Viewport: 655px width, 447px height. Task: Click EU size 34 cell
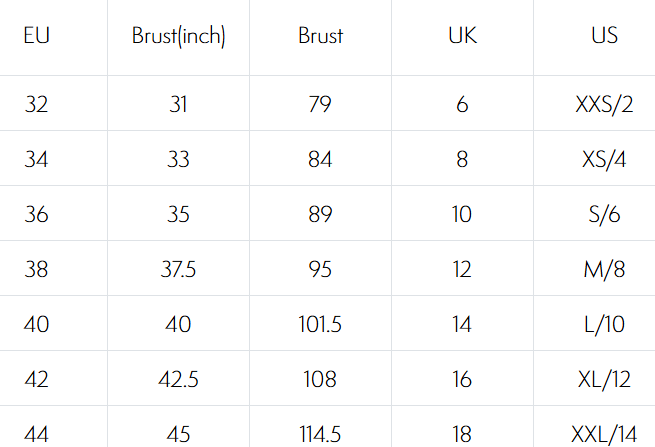36,159
